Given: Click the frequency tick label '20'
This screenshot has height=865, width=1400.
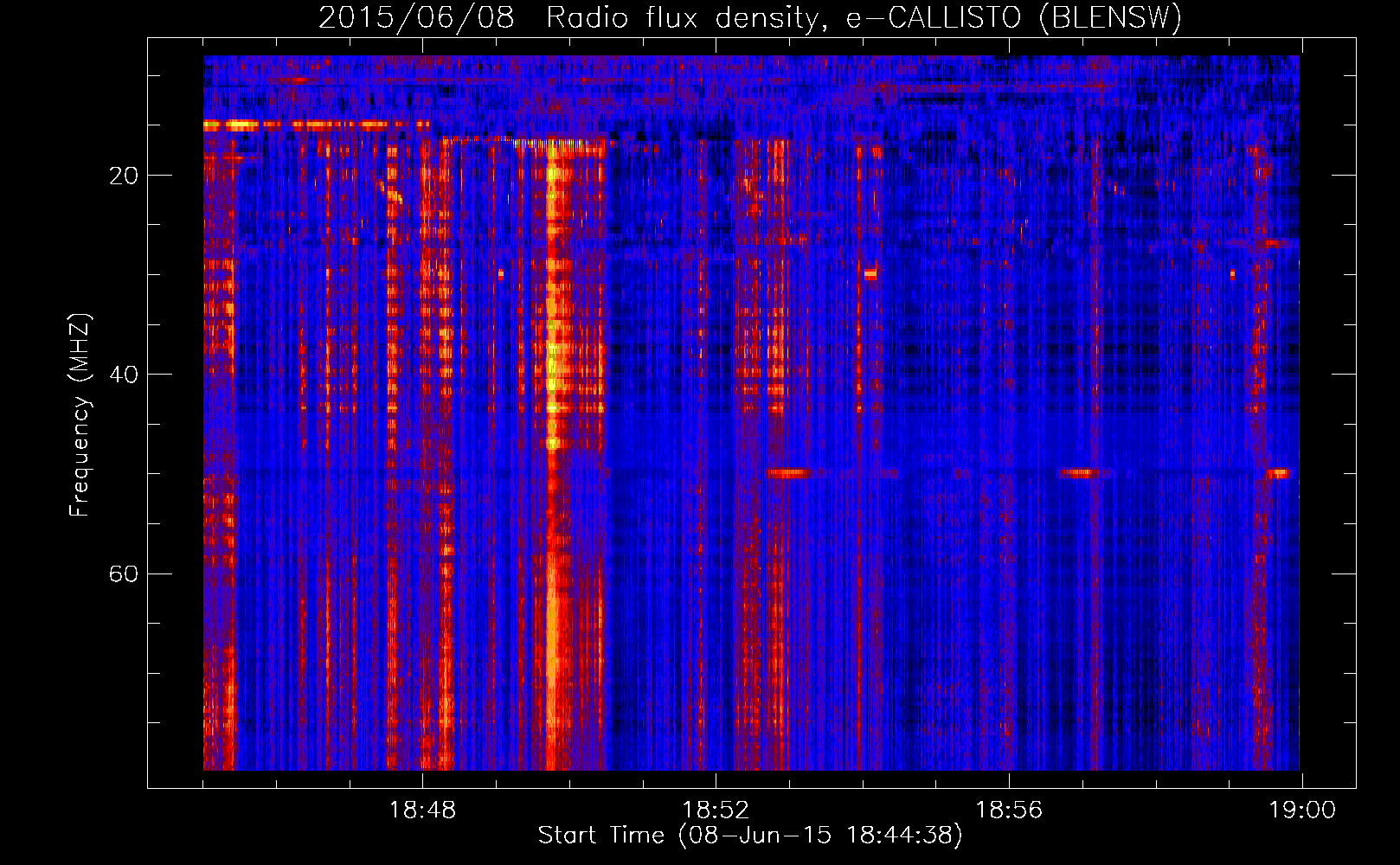Looking at the screenshot, I should [x=124, y=176].
